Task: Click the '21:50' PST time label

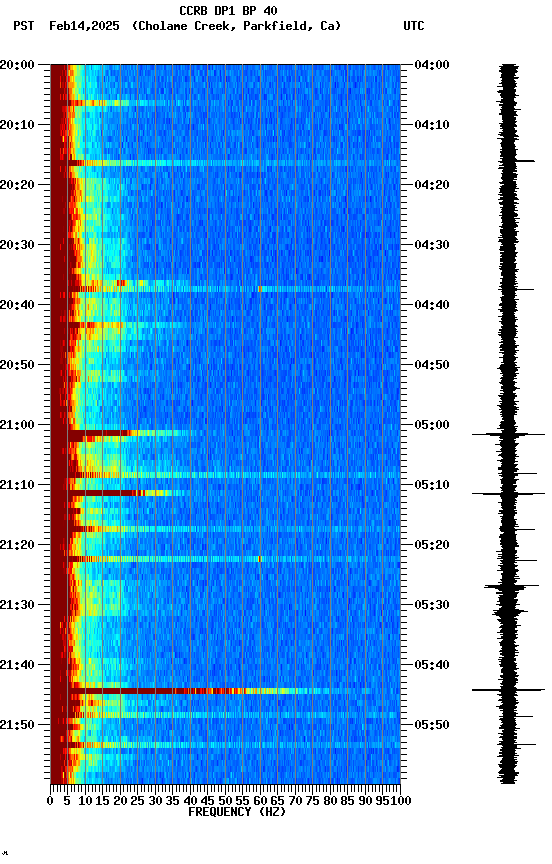Action: coord(17,725)
